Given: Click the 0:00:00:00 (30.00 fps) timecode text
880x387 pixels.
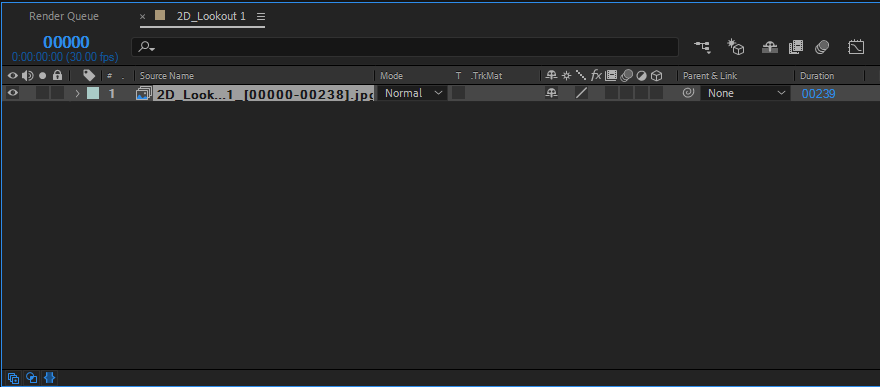Looking at the screenshot, I should tap(65, 57).
